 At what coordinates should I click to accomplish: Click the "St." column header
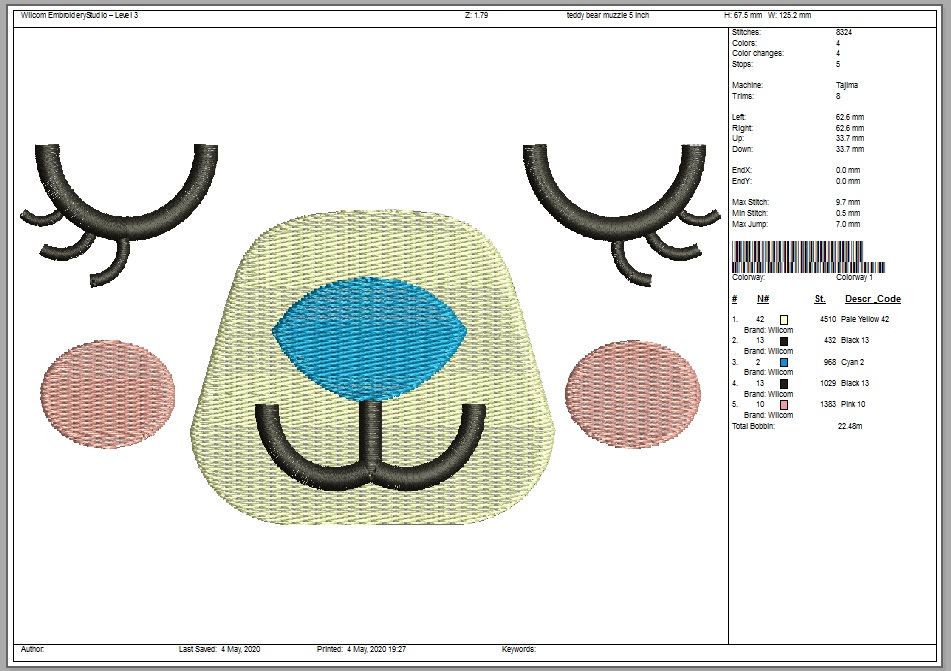[x=820, y=299]
